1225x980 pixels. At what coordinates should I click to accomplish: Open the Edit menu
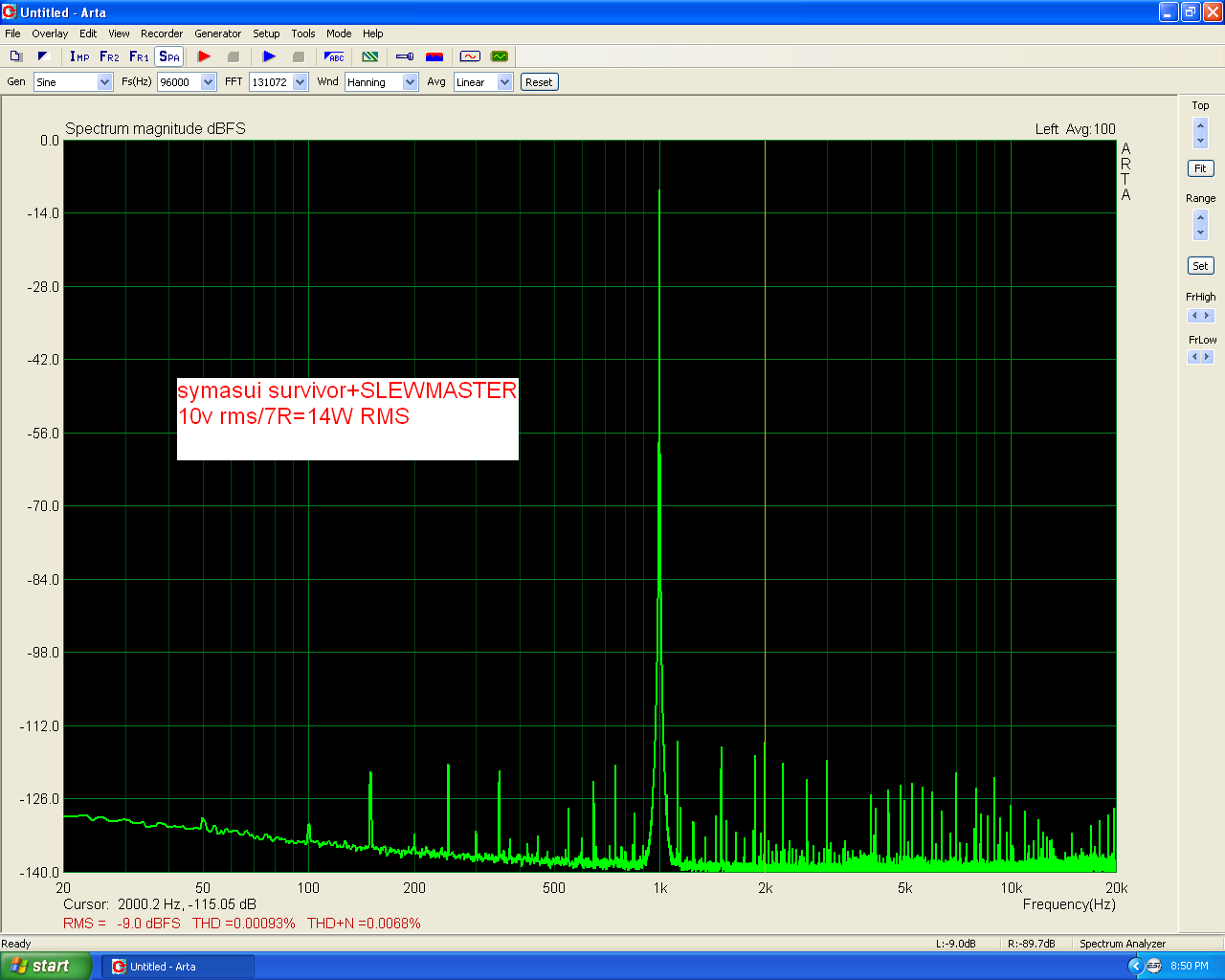pyautogui.click(x=88, y=33)
